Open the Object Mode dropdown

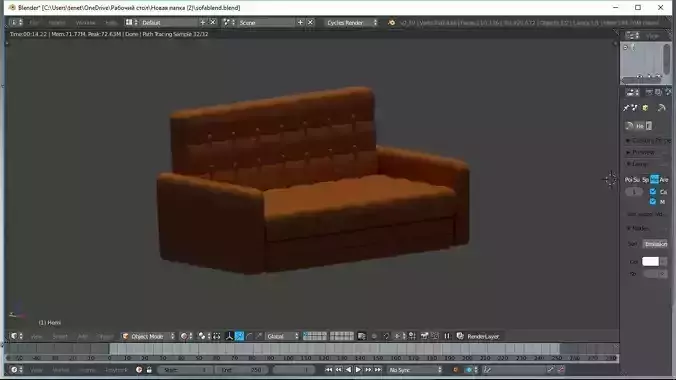(x=148, y=336)
